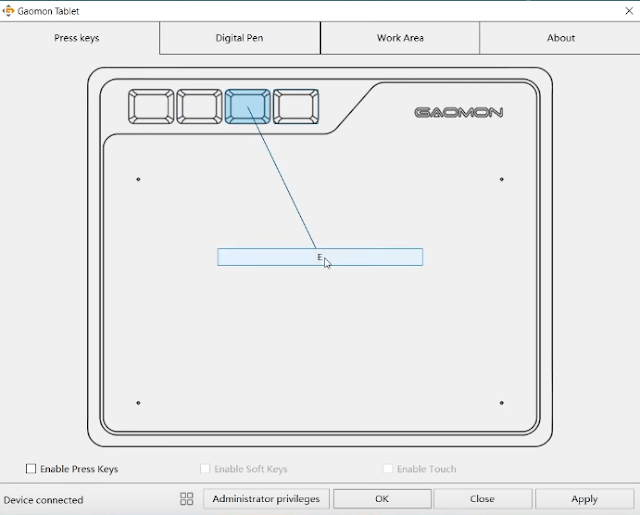Enable the Press Keys checkbox

[x=31, y=468]
